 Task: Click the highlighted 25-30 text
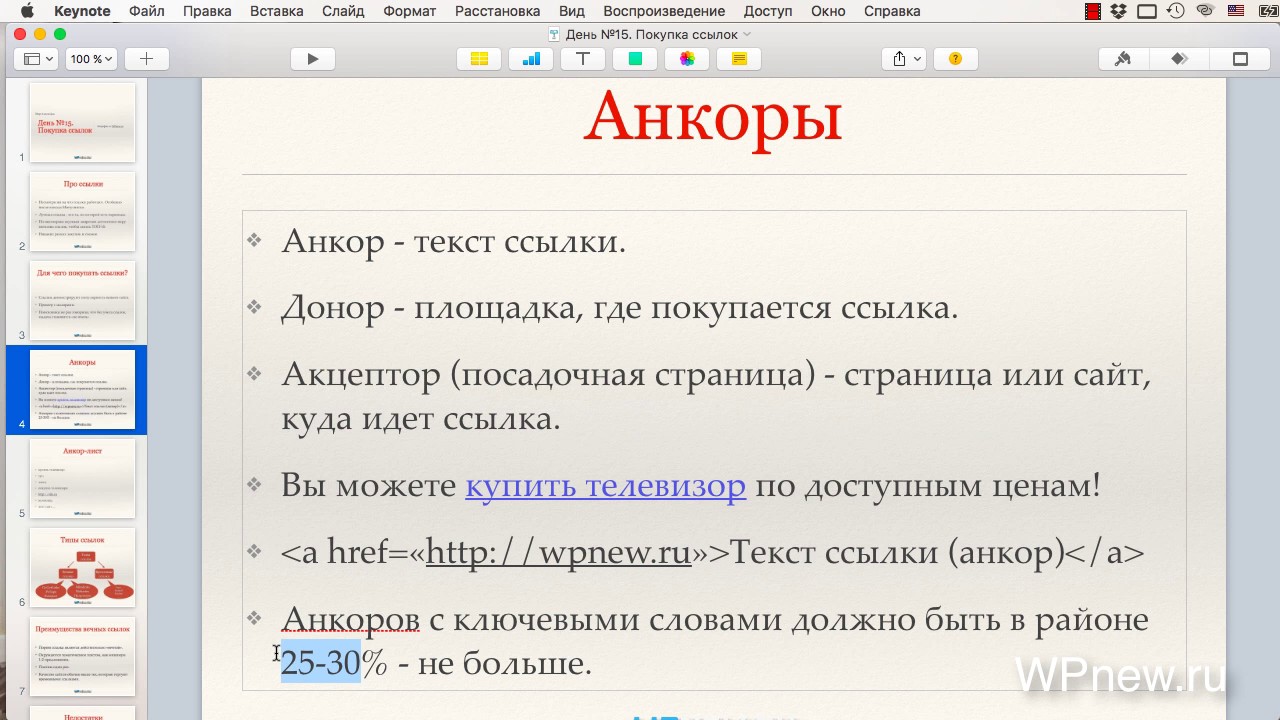pos(320,662)
